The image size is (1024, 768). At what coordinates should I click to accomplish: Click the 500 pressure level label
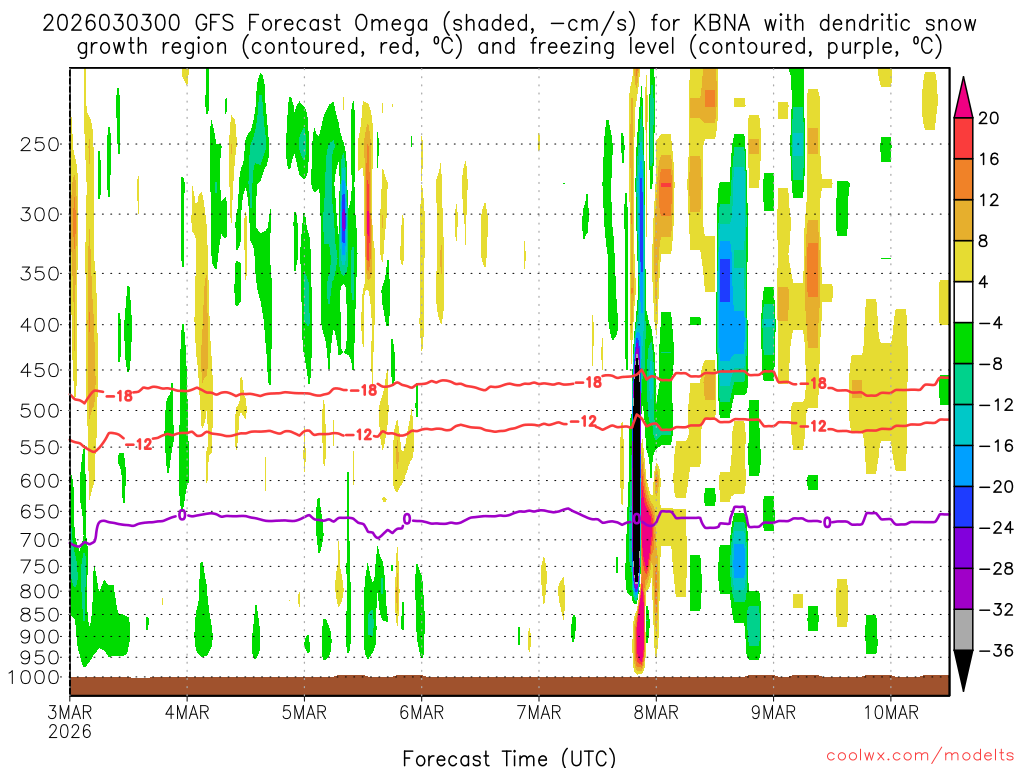40,411
